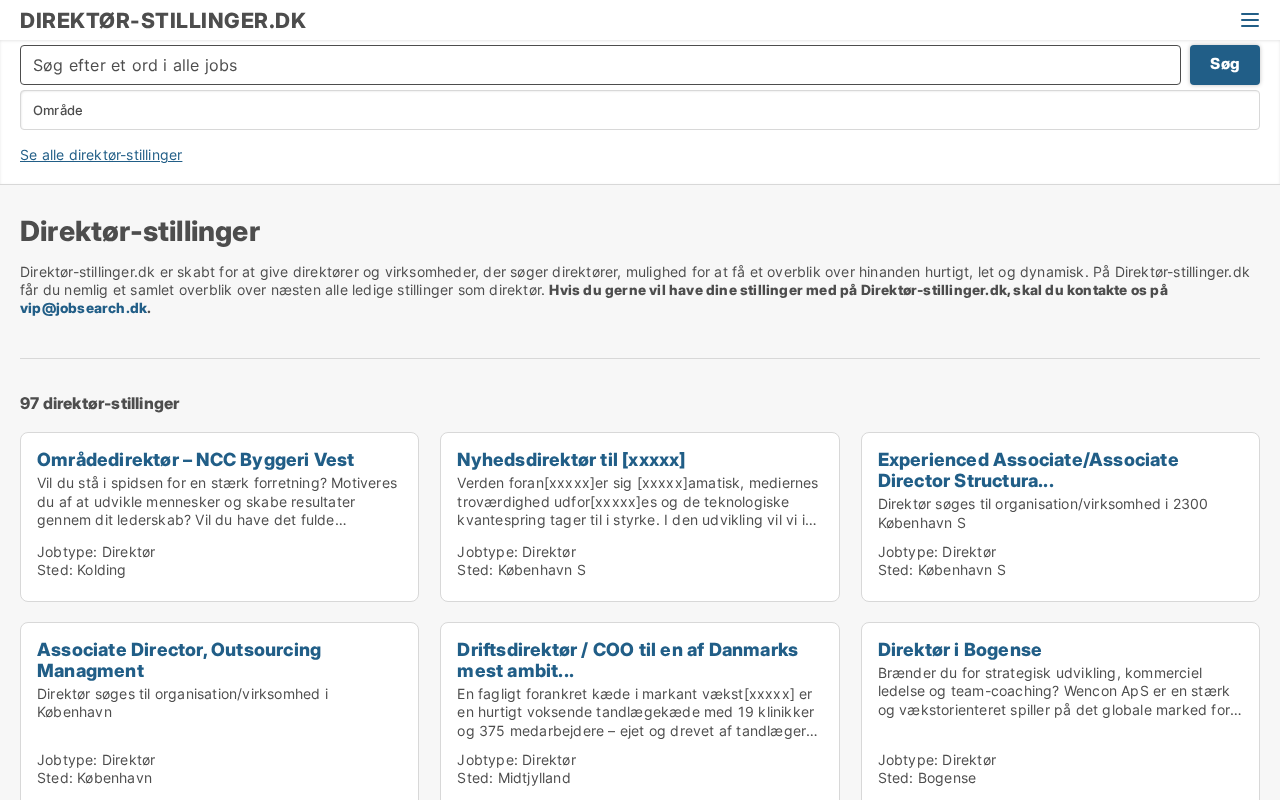1280x800 pixels.
Task: Open Områdedirektør – NCC Byggeri Vest job
Action: (x=195, y=460)
